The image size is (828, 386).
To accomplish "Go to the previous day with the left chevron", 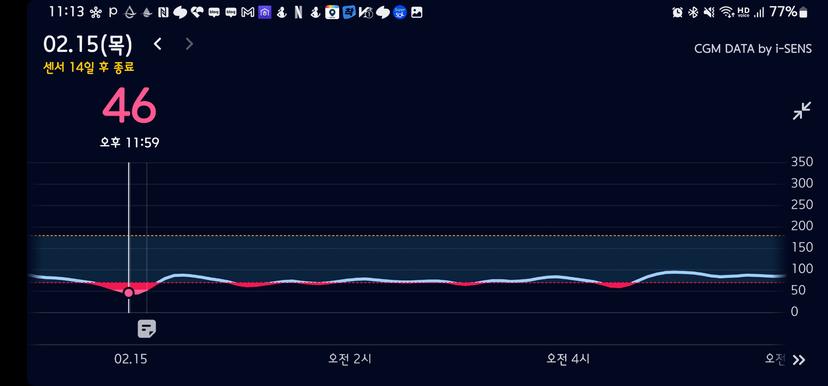I will 157,44.
